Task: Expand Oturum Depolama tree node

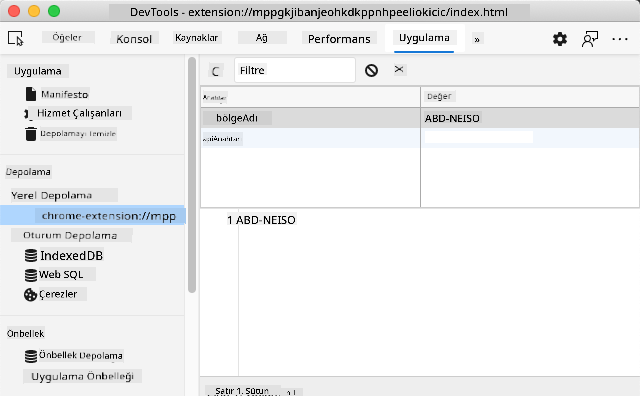Action: (70, 235)
